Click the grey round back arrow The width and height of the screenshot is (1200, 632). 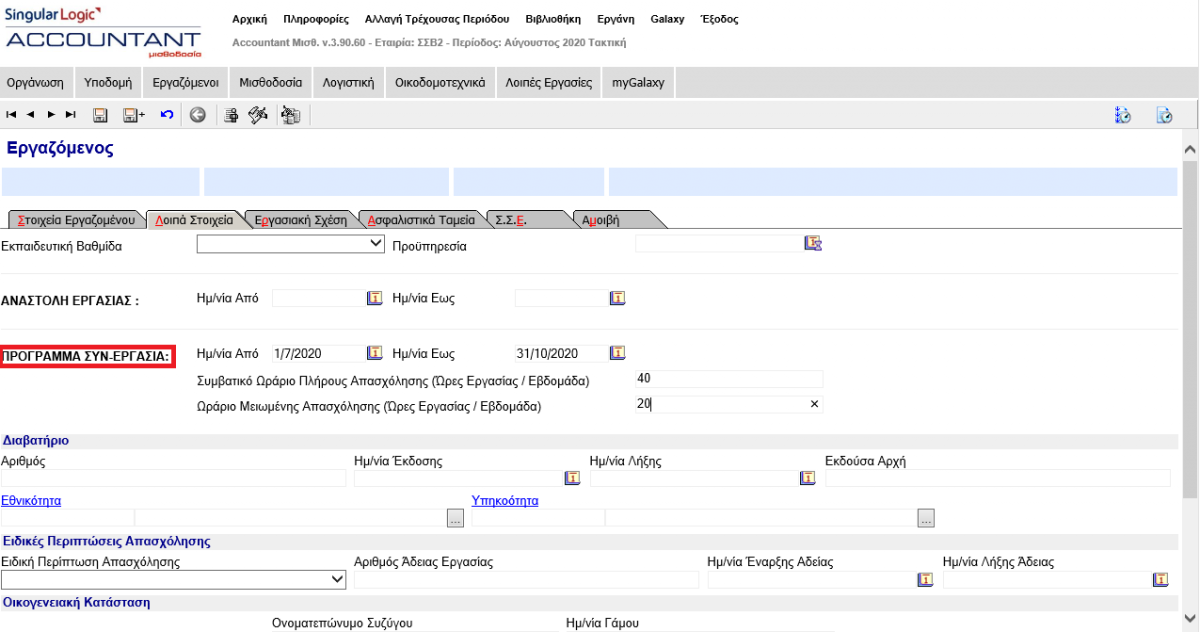click(198, 115)
